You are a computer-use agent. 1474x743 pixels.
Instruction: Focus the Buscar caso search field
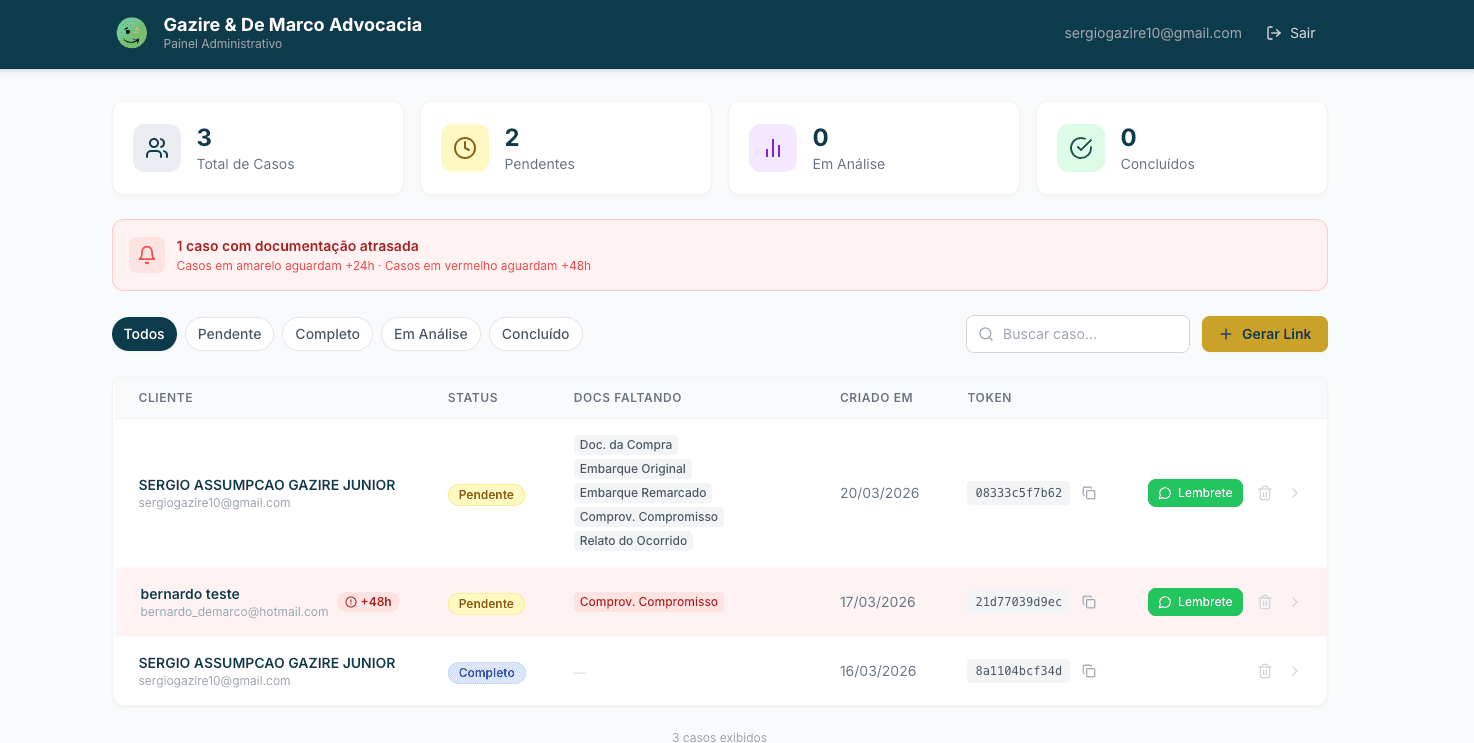click(x=1078, y=334)
